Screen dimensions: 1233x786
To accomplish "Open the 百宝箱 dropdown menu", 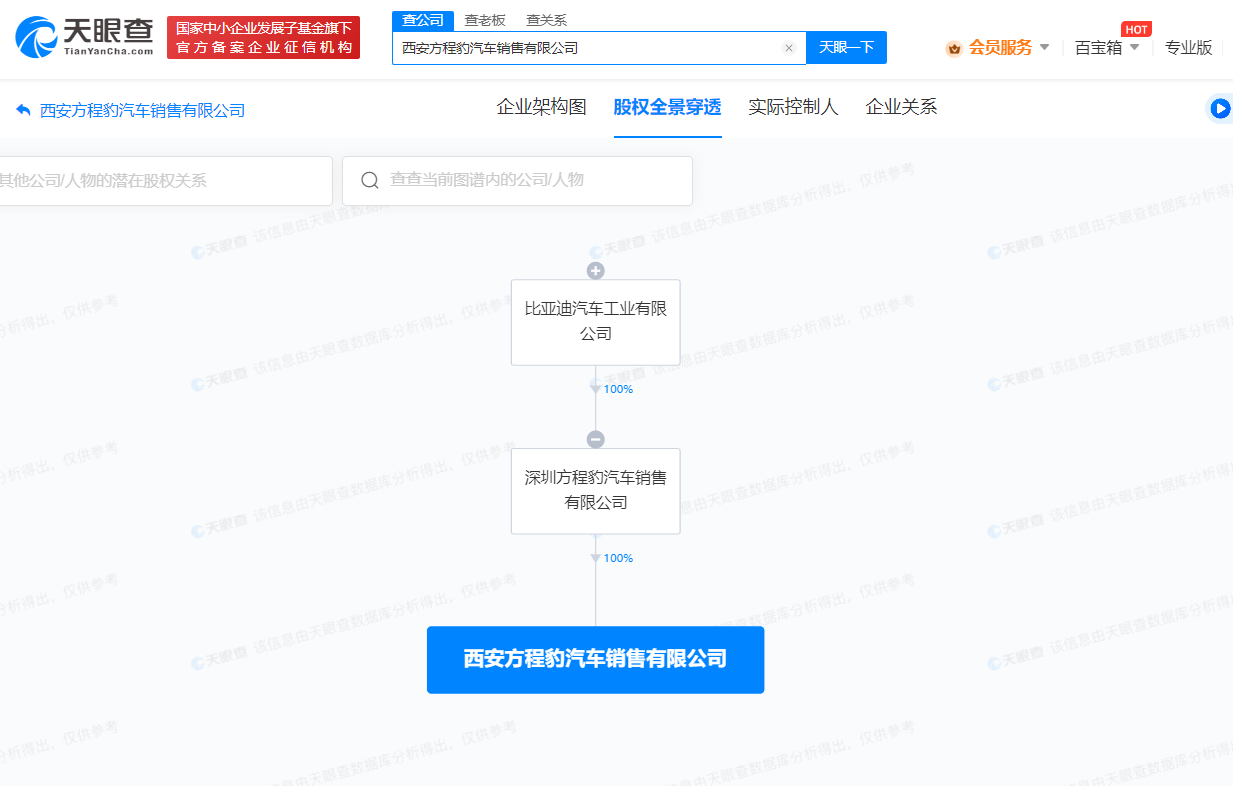I will (1106, 47).
